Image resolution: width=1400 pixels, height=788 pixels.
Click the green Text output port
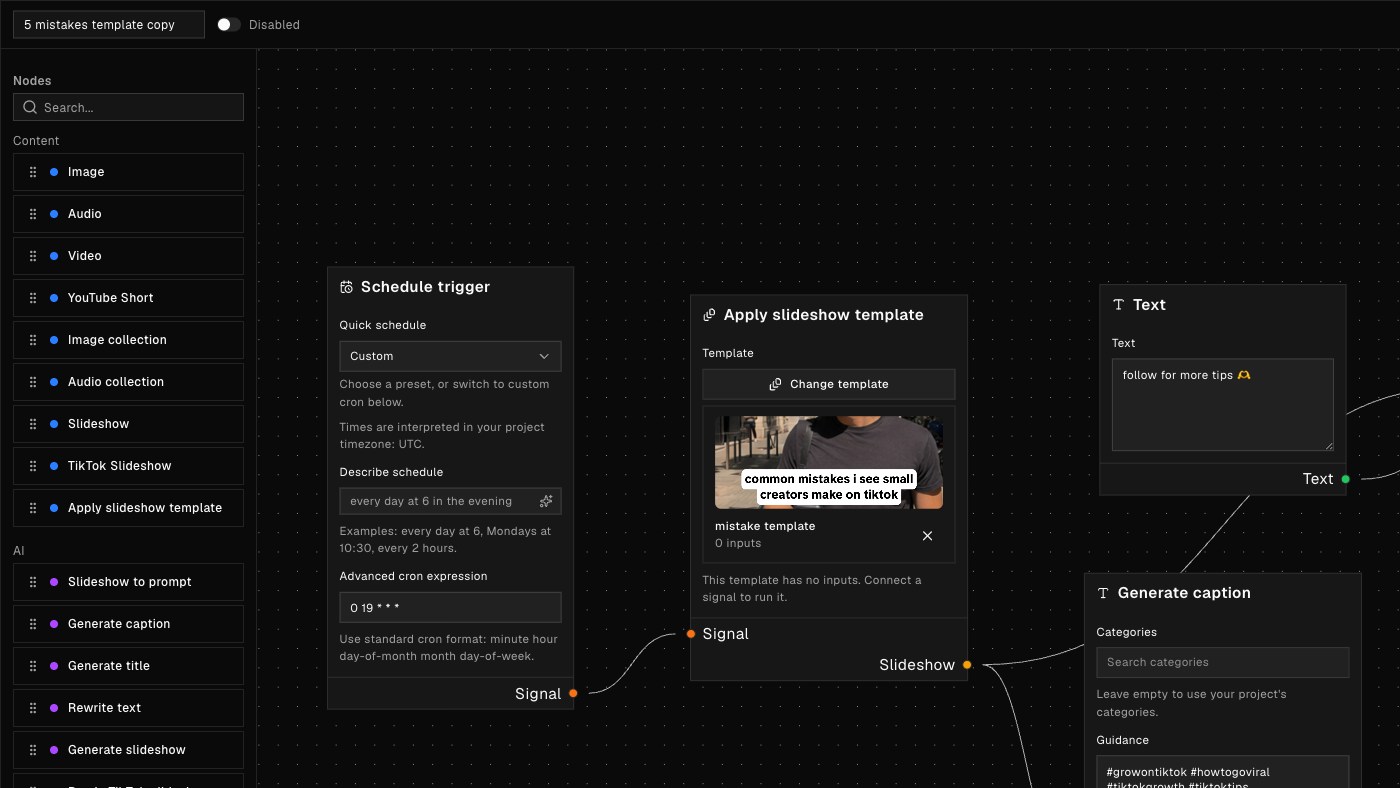pos(1345,479)
